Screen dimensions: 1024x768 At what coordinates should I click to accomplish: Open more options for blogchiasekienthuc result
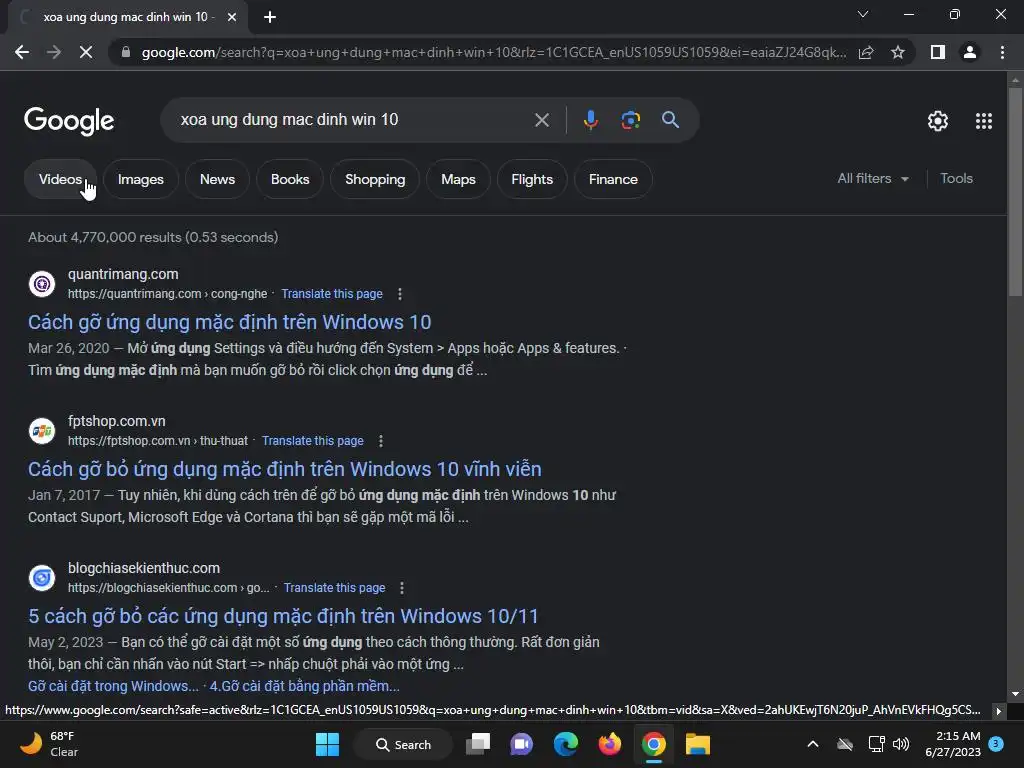pyautogui.click(x=402, y=588)
